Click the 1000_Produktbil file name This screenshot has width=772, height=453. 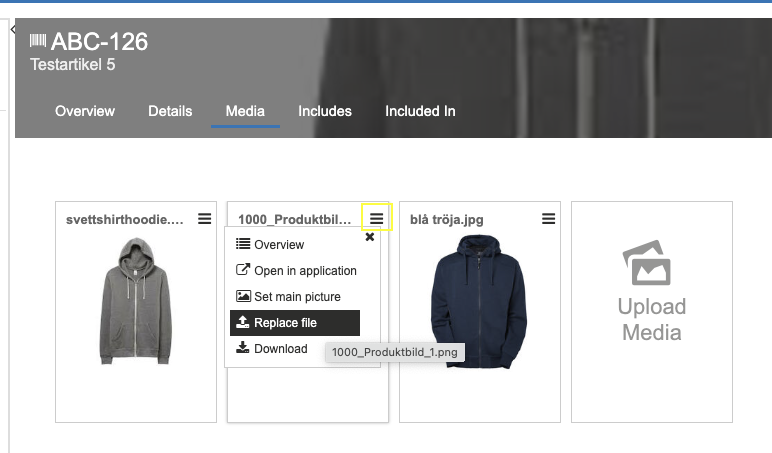[x=294, y=220]
